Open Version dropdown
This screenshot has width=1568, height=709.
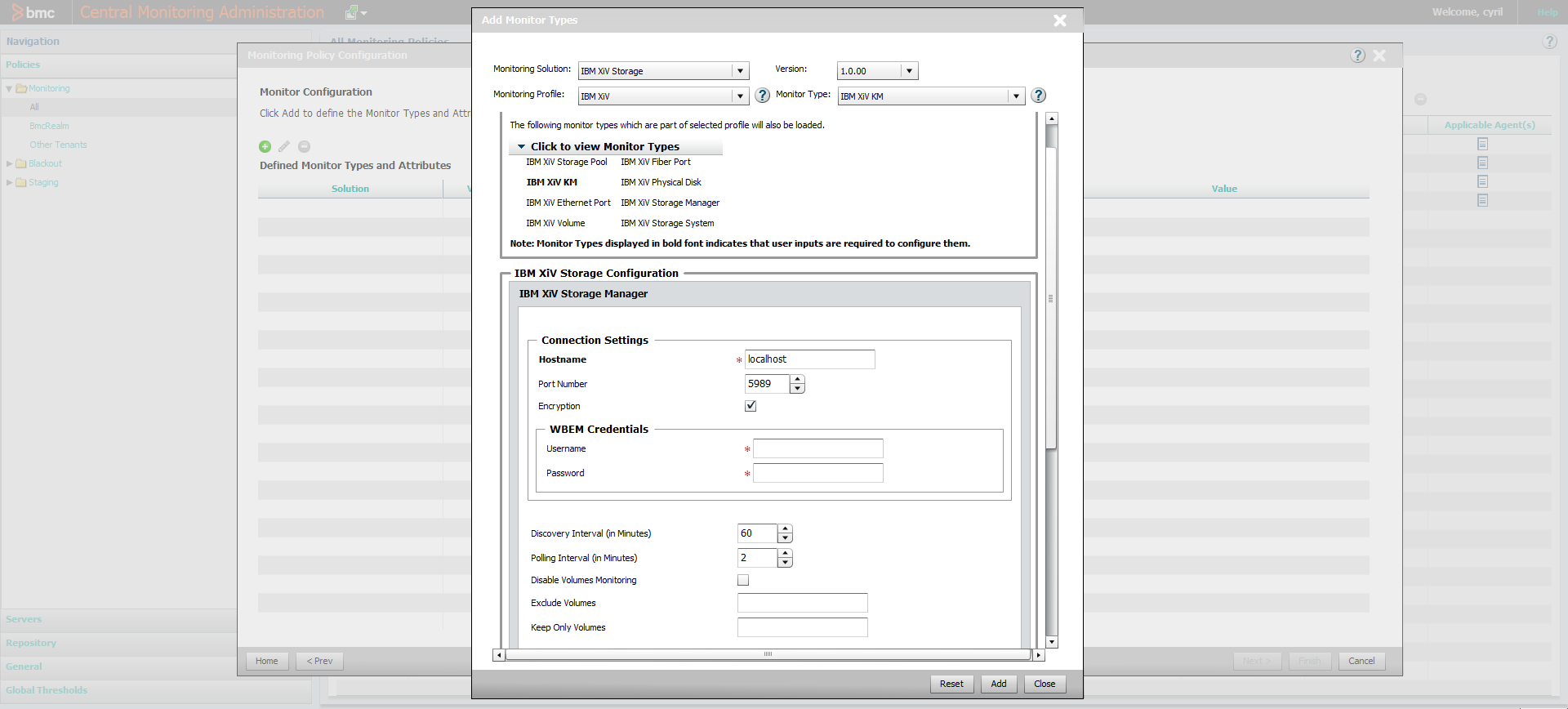(910, 71)
